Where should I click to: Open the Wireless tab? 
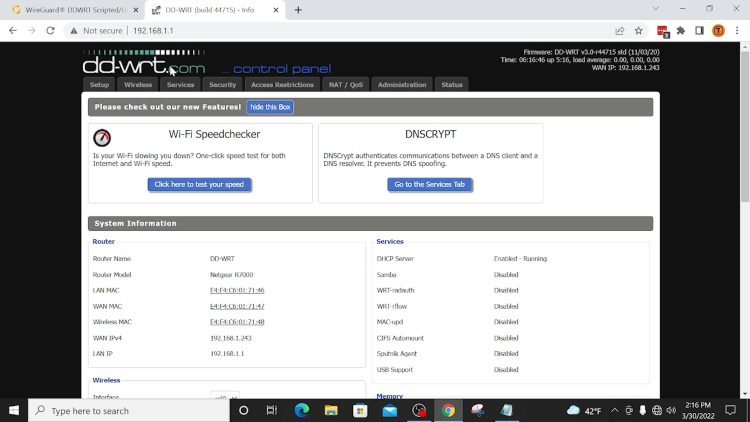138,85
